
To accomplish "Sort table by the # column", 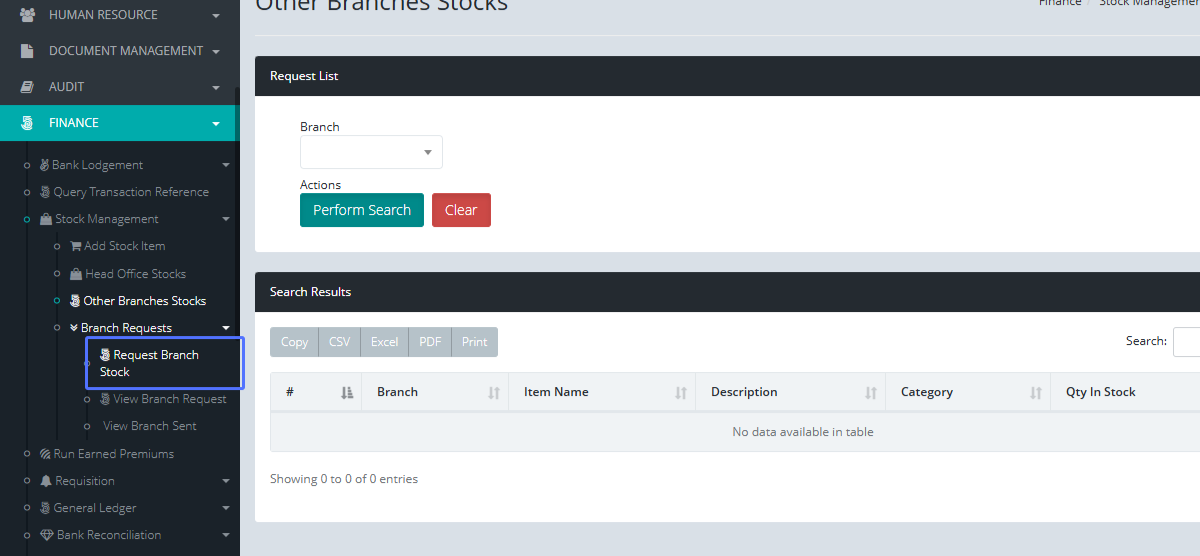I will point(346,393).
